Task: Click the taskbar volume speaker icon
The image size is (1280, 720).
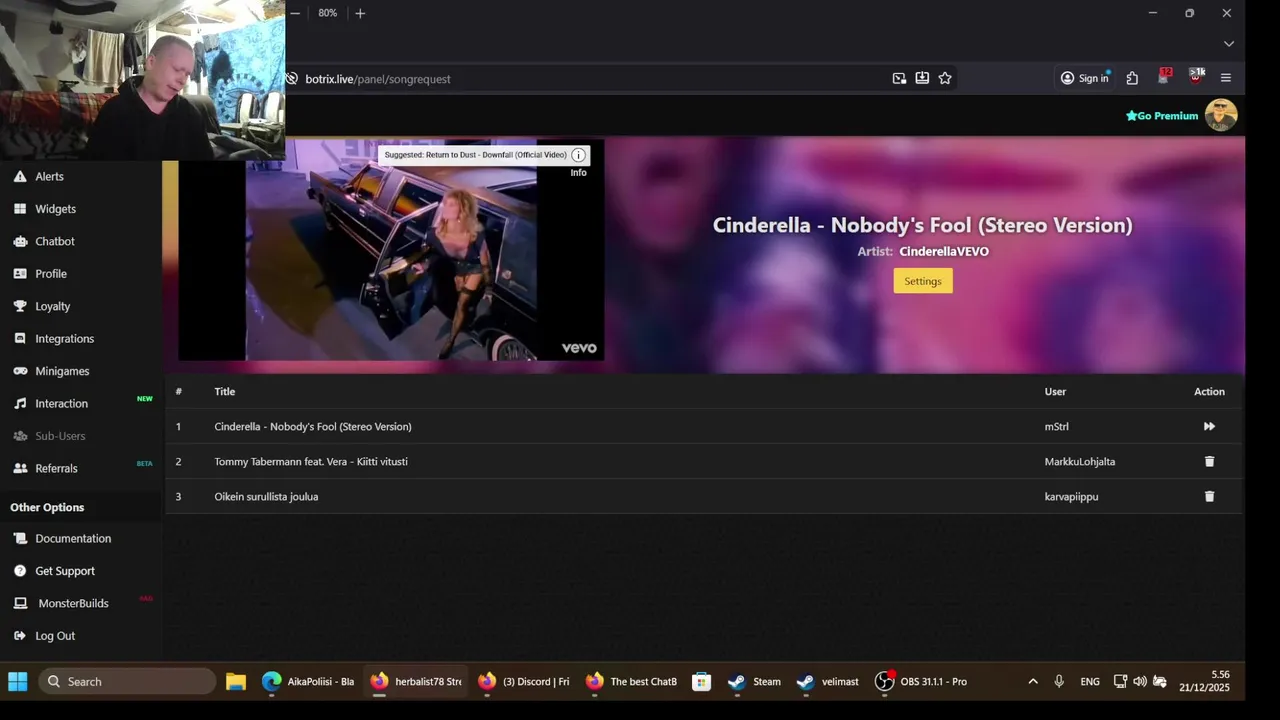Action: pos(1140,682)
